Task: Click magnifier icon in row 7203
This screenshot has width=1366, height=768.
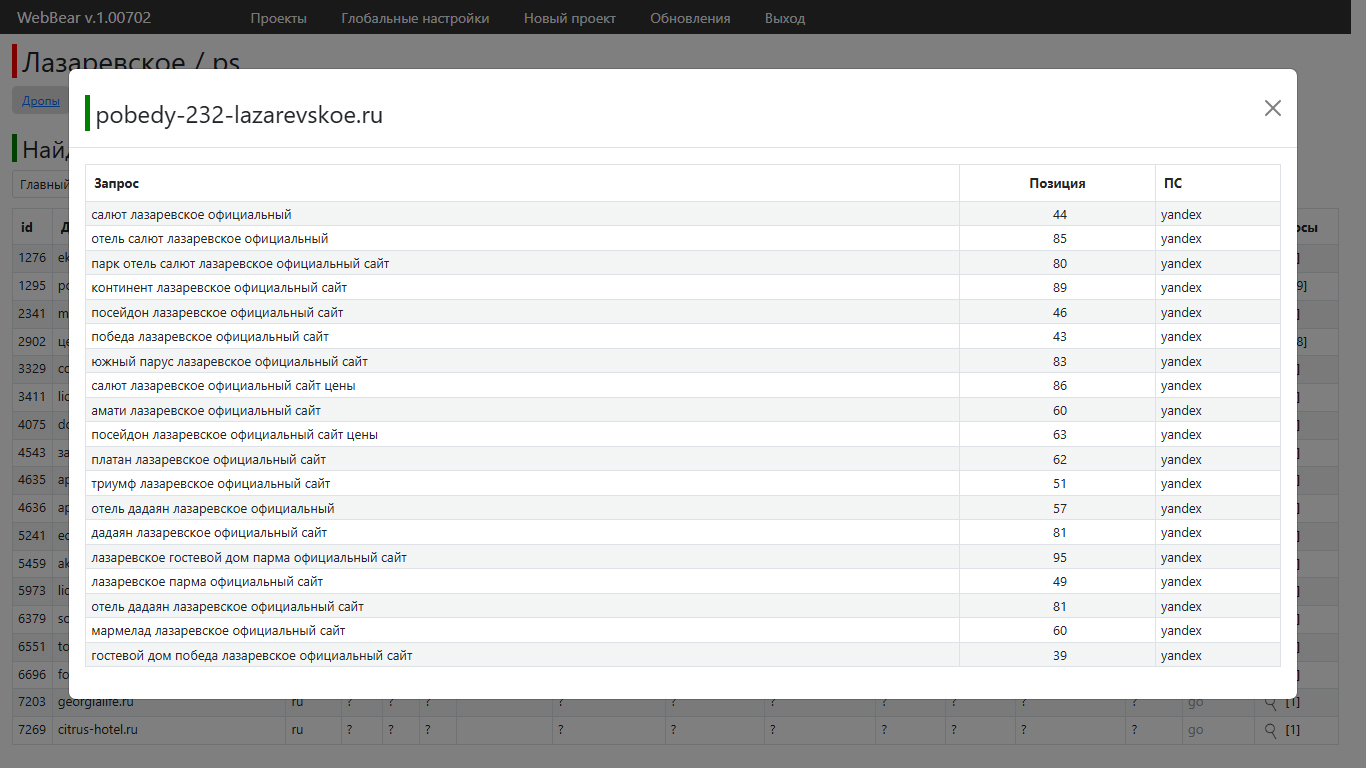Action: (x=1270, y=703)
